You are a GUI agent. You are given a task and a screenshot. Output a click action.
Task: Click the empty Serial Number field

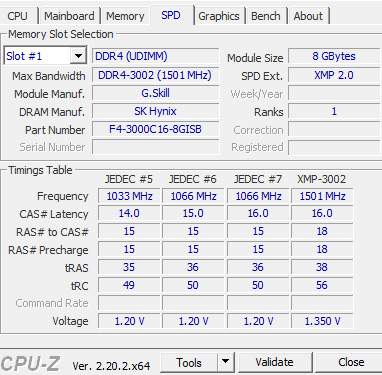click(x=156, y=147)
